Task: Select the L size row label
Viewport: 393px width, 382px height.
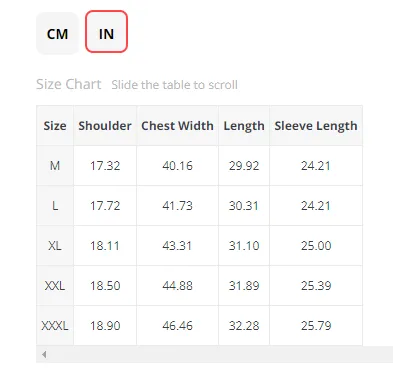Action: pos(55,206)
